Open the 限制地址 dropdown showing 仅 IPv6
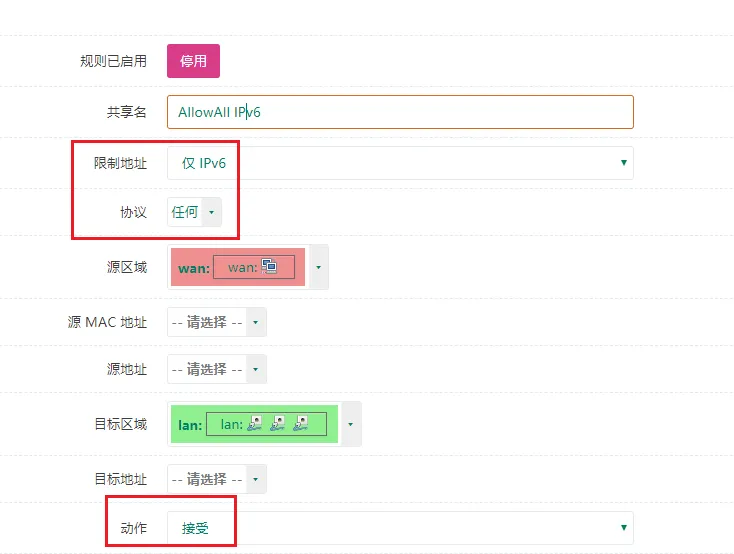Screen dimensions: 734x554 (x=400, y=162)
